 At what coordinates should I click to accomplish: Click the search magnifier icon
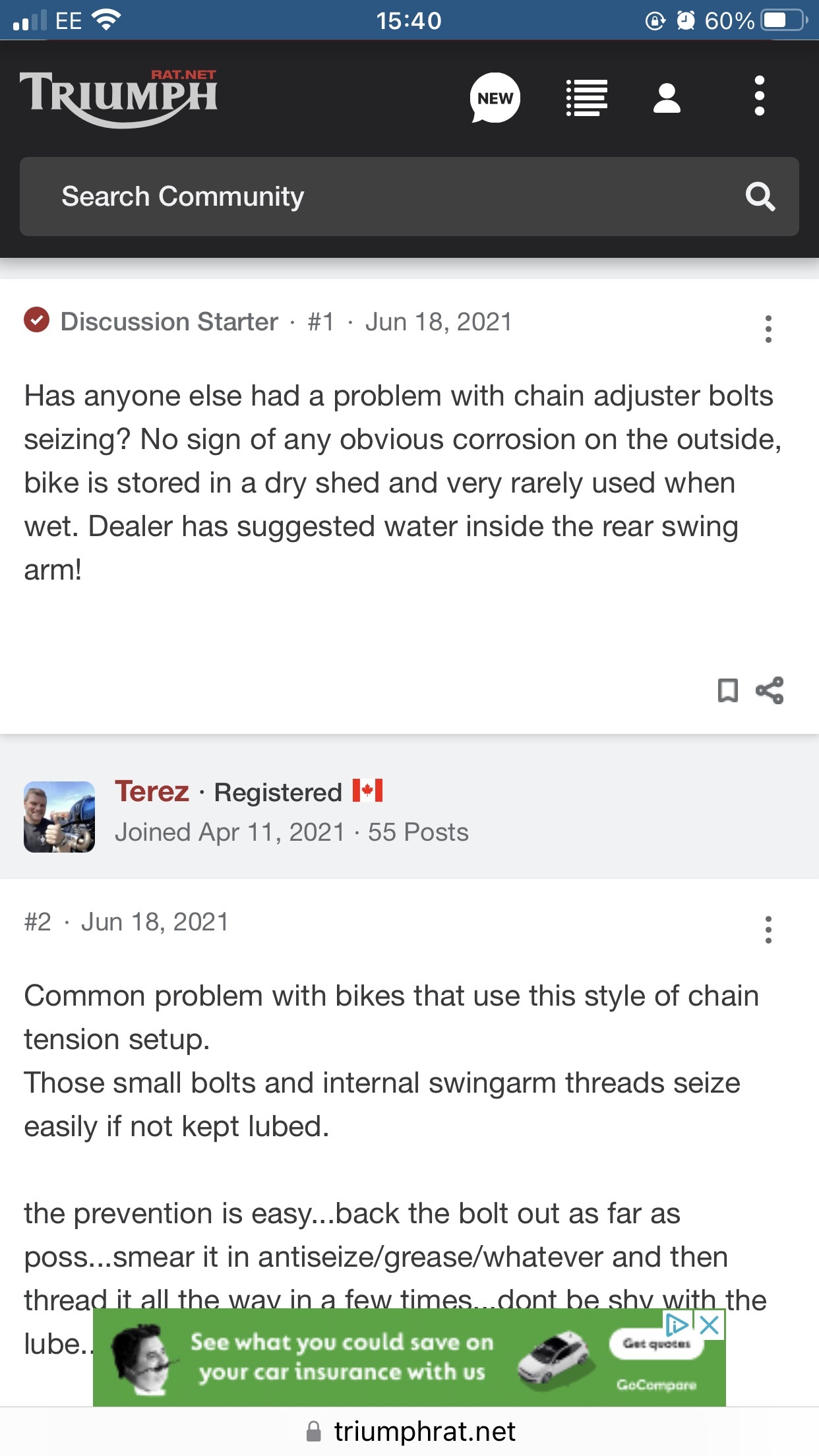760,197
